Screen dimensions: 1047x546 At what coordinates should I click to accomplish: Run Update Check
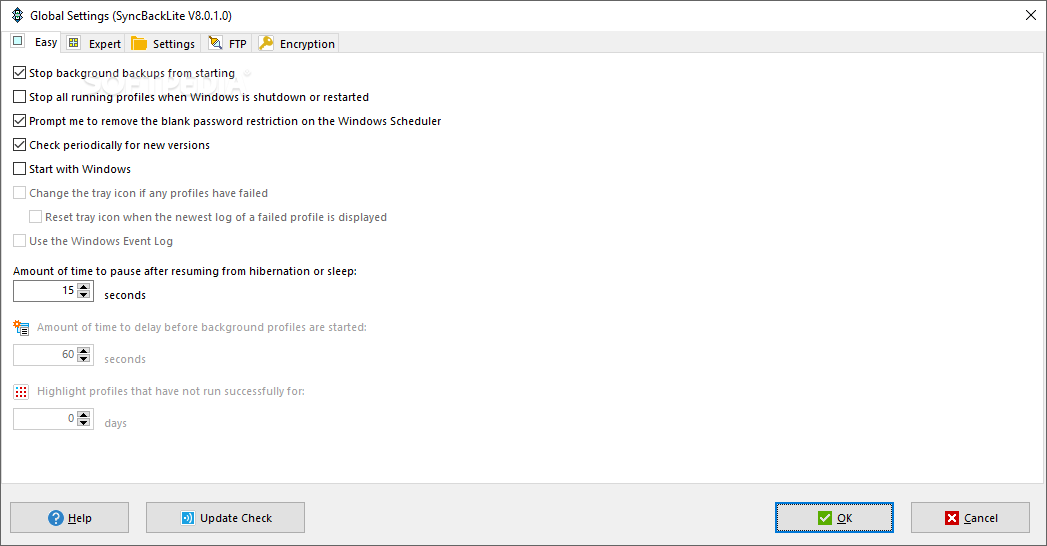point(226,518)
